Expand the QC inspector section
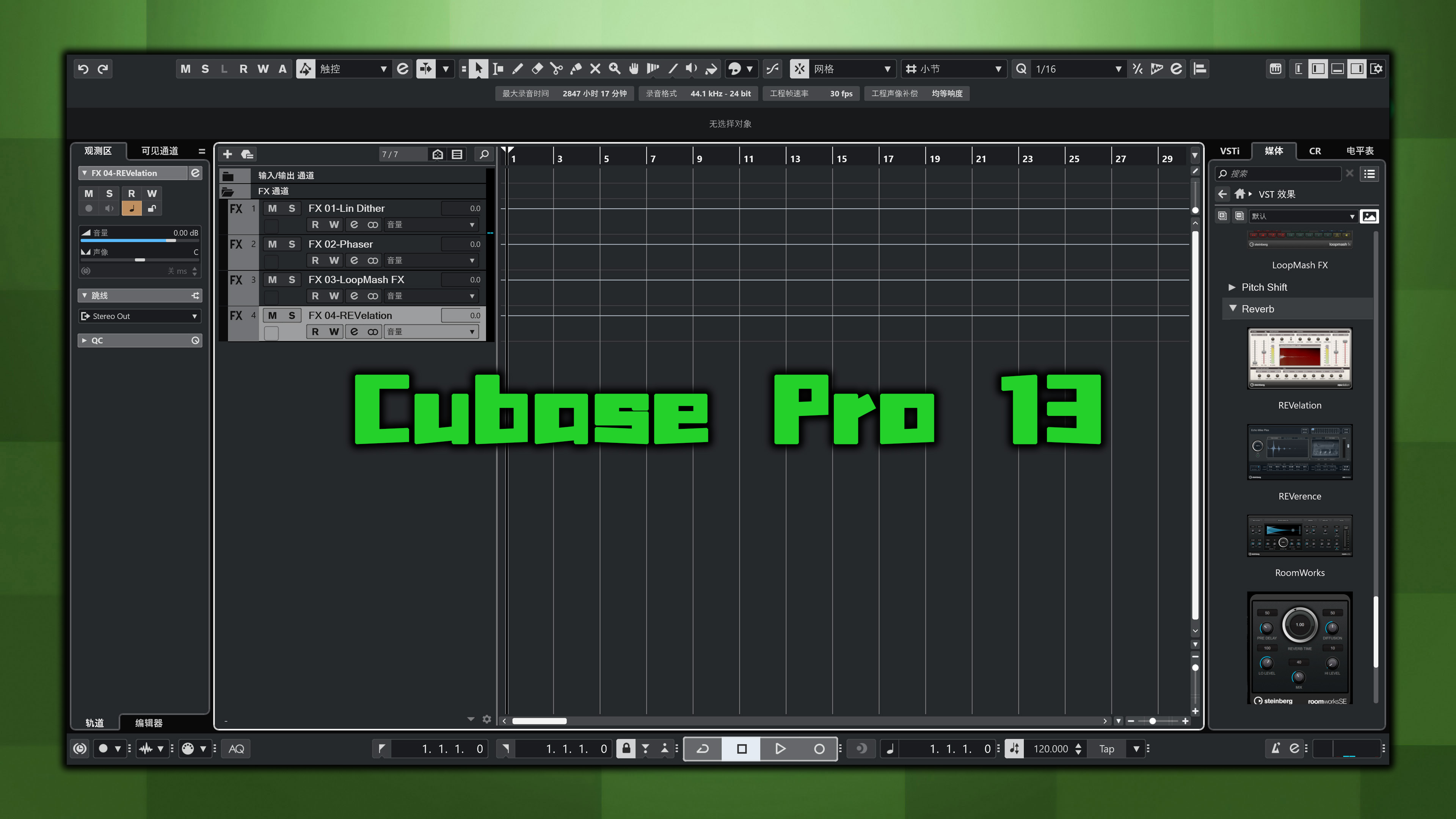Image resolution: width=1456 pixels, height=819 pixels. [84, 340]
